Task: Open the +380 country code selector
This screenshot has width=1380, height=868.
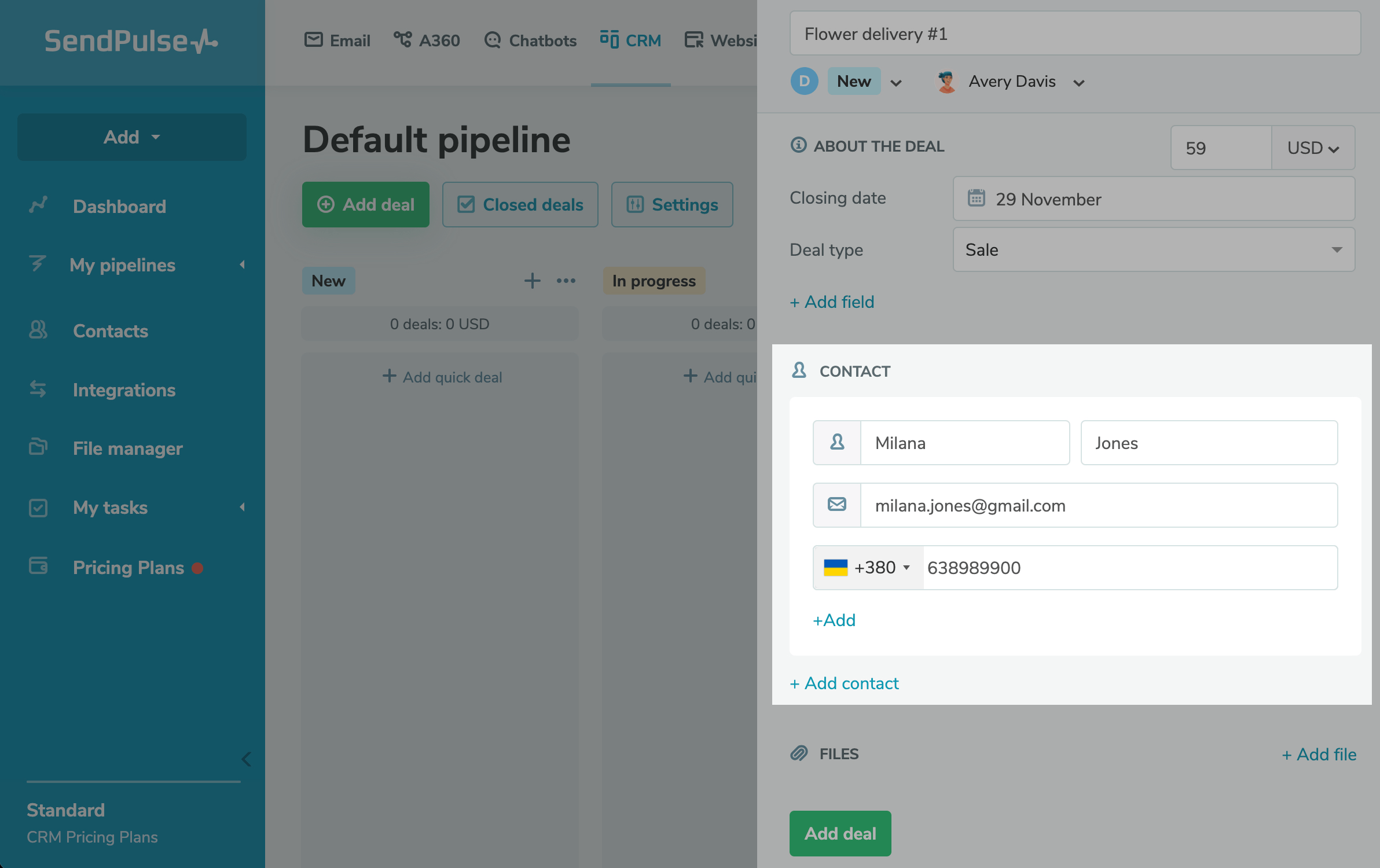Action: coord(868,568)
